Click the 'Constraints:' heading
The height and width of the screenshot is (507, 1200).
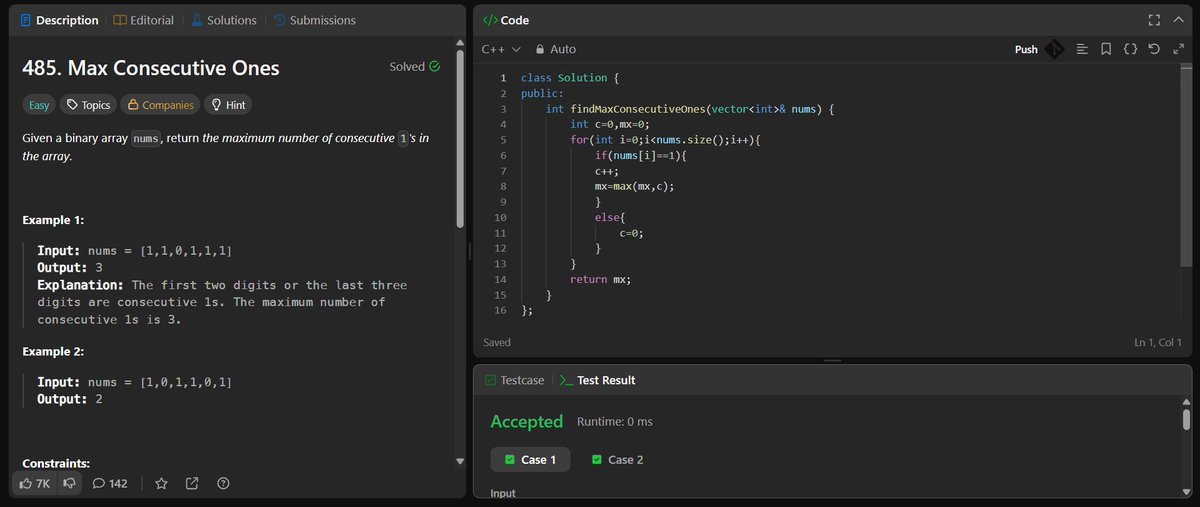(x=56, y=463)
